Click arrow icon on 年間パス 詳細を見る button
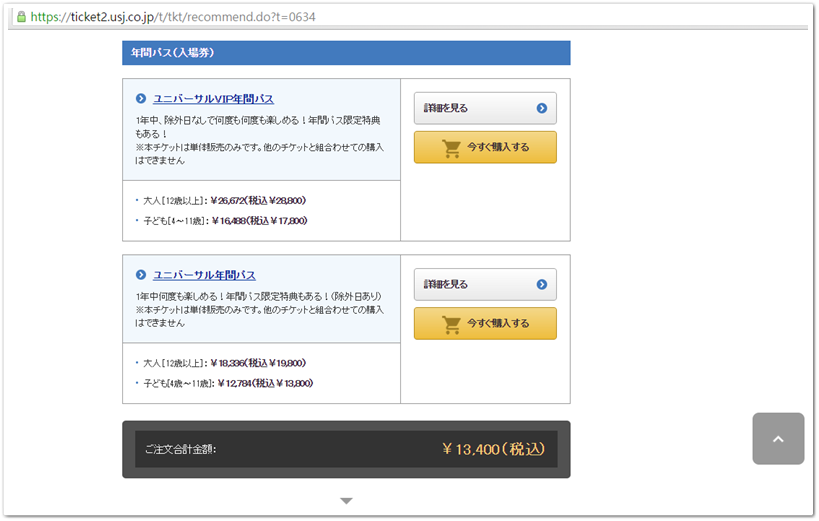Image resolution: width=819 pixels, height=521 pixels. pos(542,284)
